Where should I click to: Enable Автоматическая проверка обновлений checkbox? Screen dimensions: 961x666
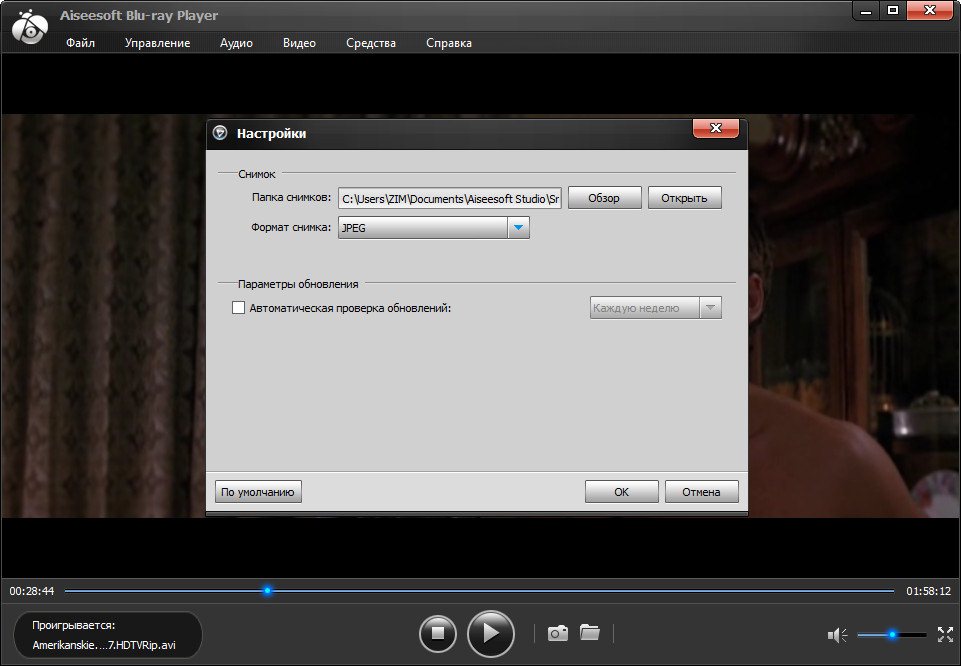[x=238, y=308]
